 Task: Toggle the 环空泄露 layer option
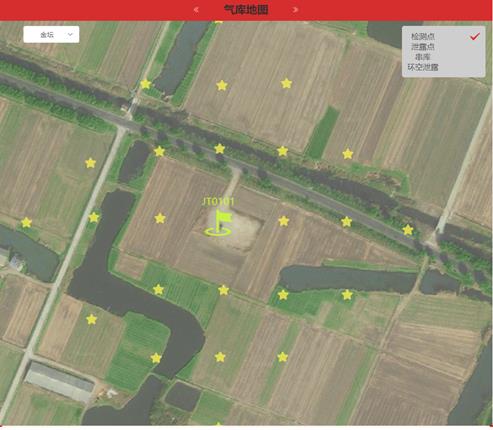(x=423, y=67)
